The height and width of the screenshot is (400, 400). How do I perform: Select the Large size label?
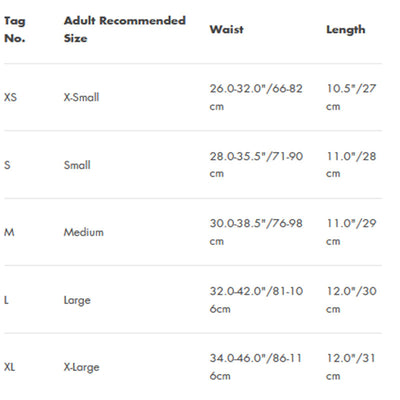(x=77, y=300)
